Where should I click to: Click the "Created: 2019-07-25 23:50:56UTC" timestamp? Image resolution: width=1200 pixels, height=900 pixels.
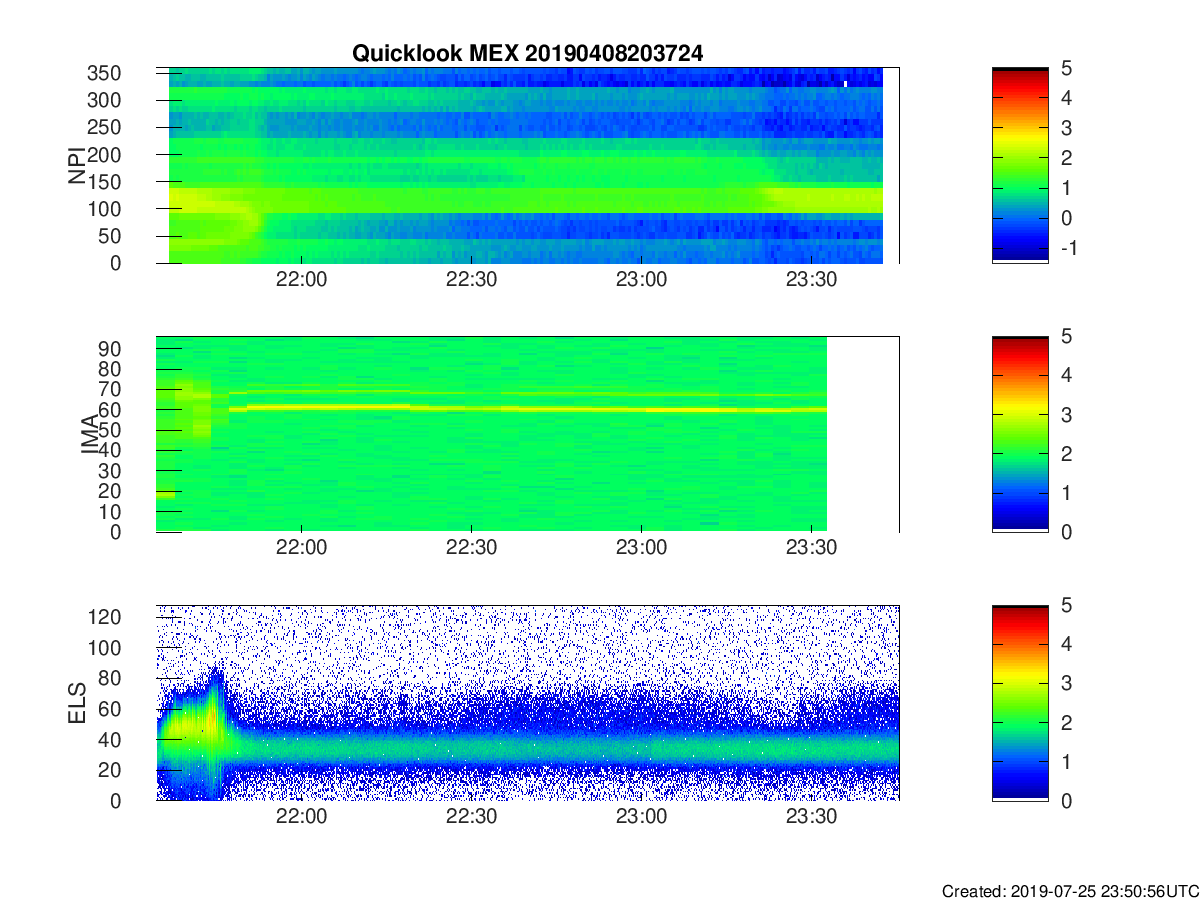pyautogui.click(x=1069, y=891)
